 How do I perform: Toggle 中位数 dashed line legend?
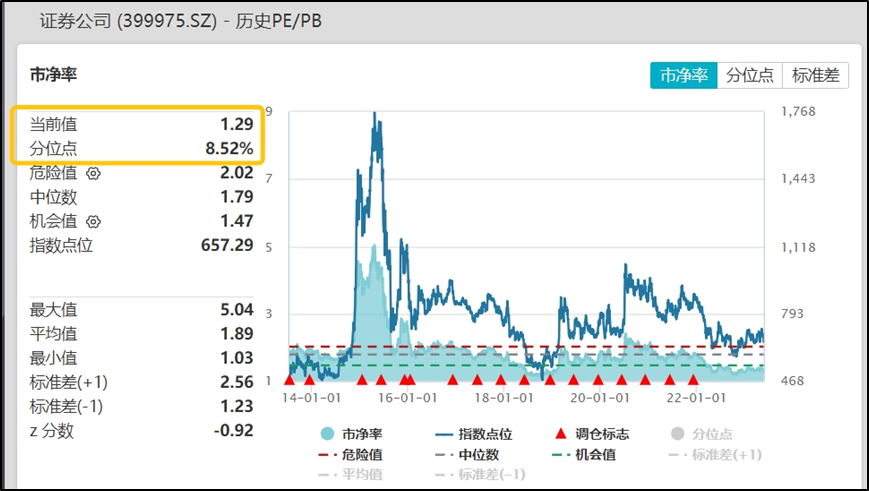[x=468, y=454]
